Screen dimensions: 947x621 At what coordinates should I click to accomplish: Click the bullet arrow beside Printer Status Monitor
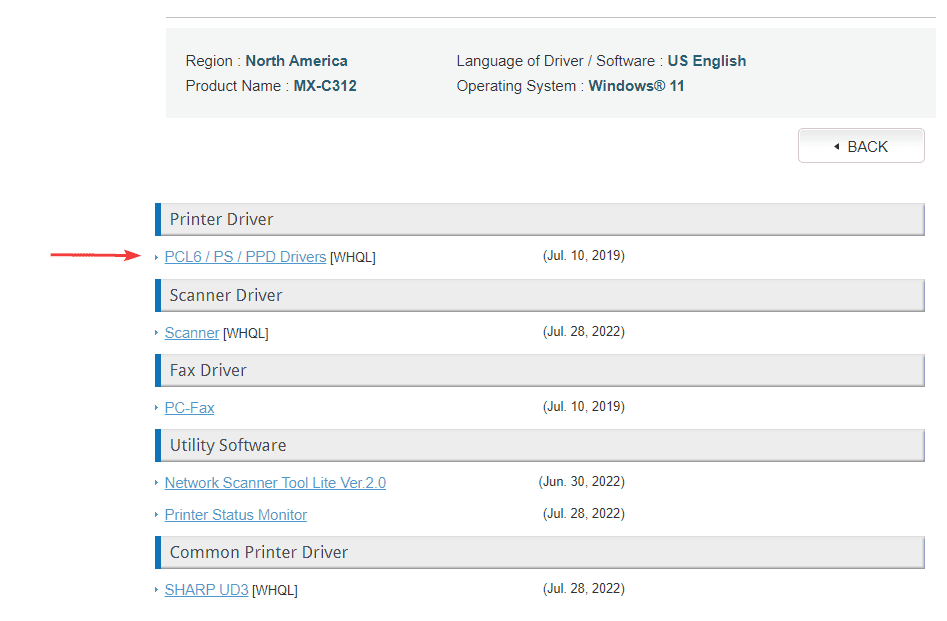tap(157, 515)
